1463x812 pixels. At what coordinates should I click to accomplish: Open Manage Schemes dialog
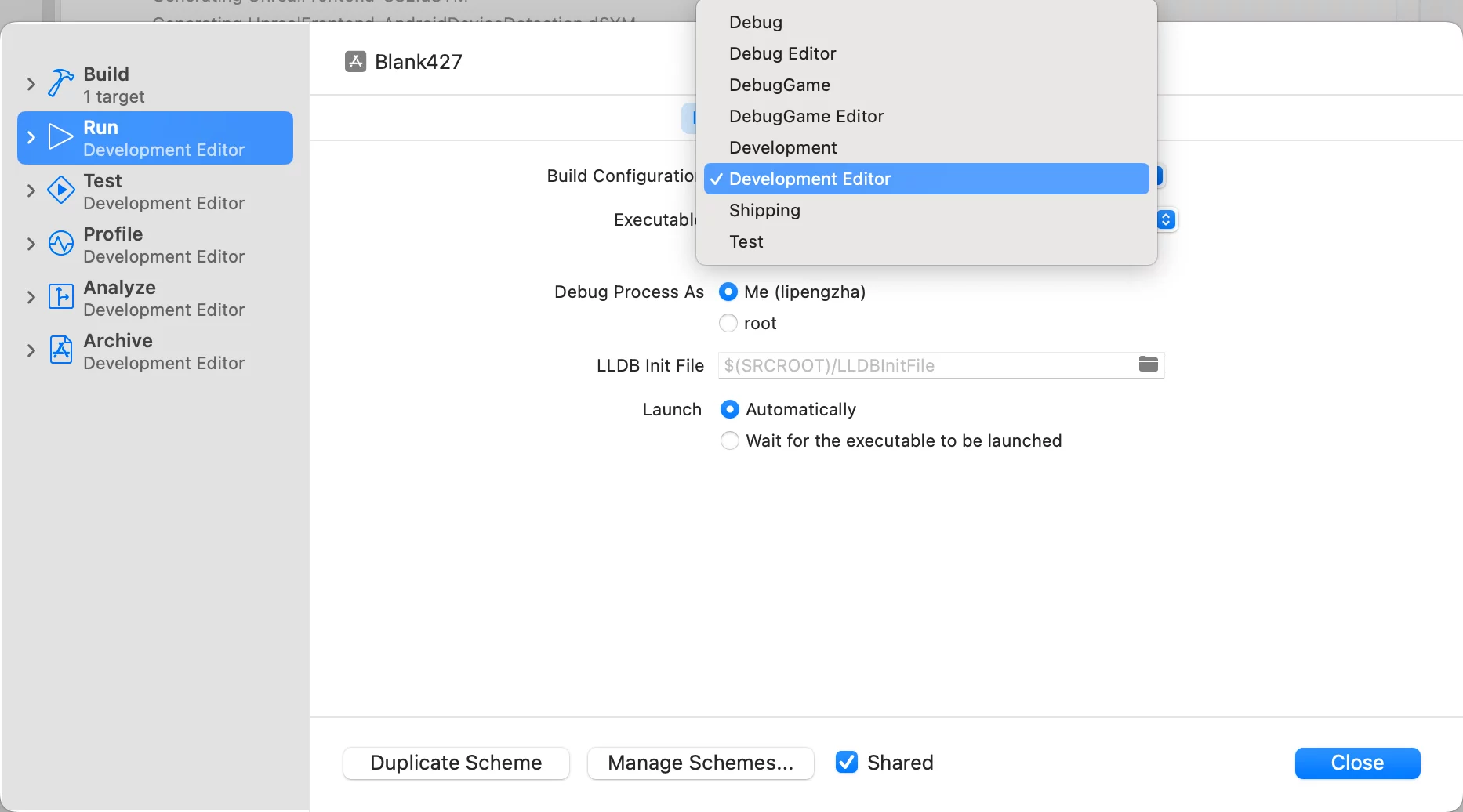[700, 763]
